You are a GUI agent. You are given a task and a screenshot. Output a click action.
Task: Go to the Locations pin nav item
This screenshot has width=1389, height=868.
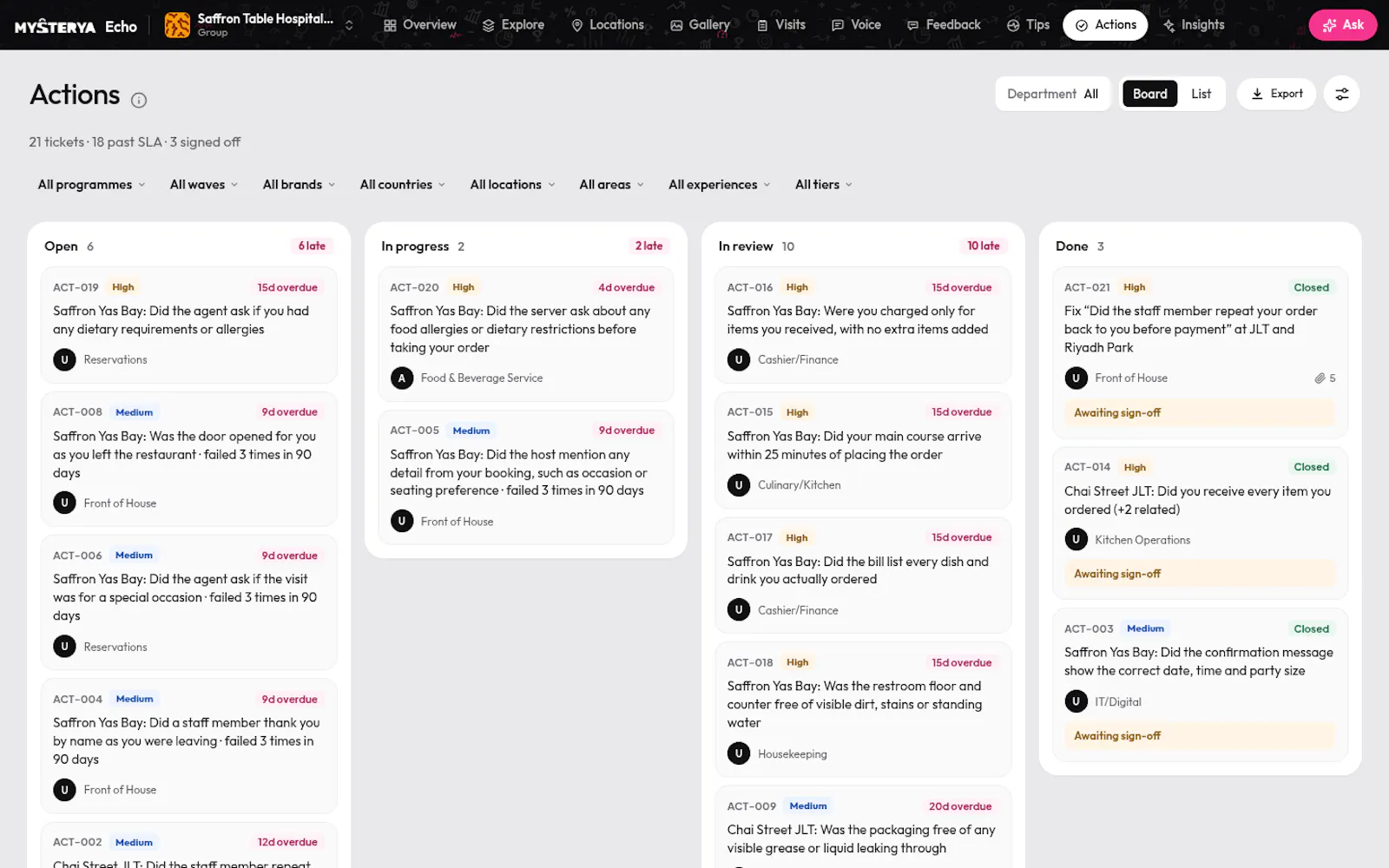(608, 25)
